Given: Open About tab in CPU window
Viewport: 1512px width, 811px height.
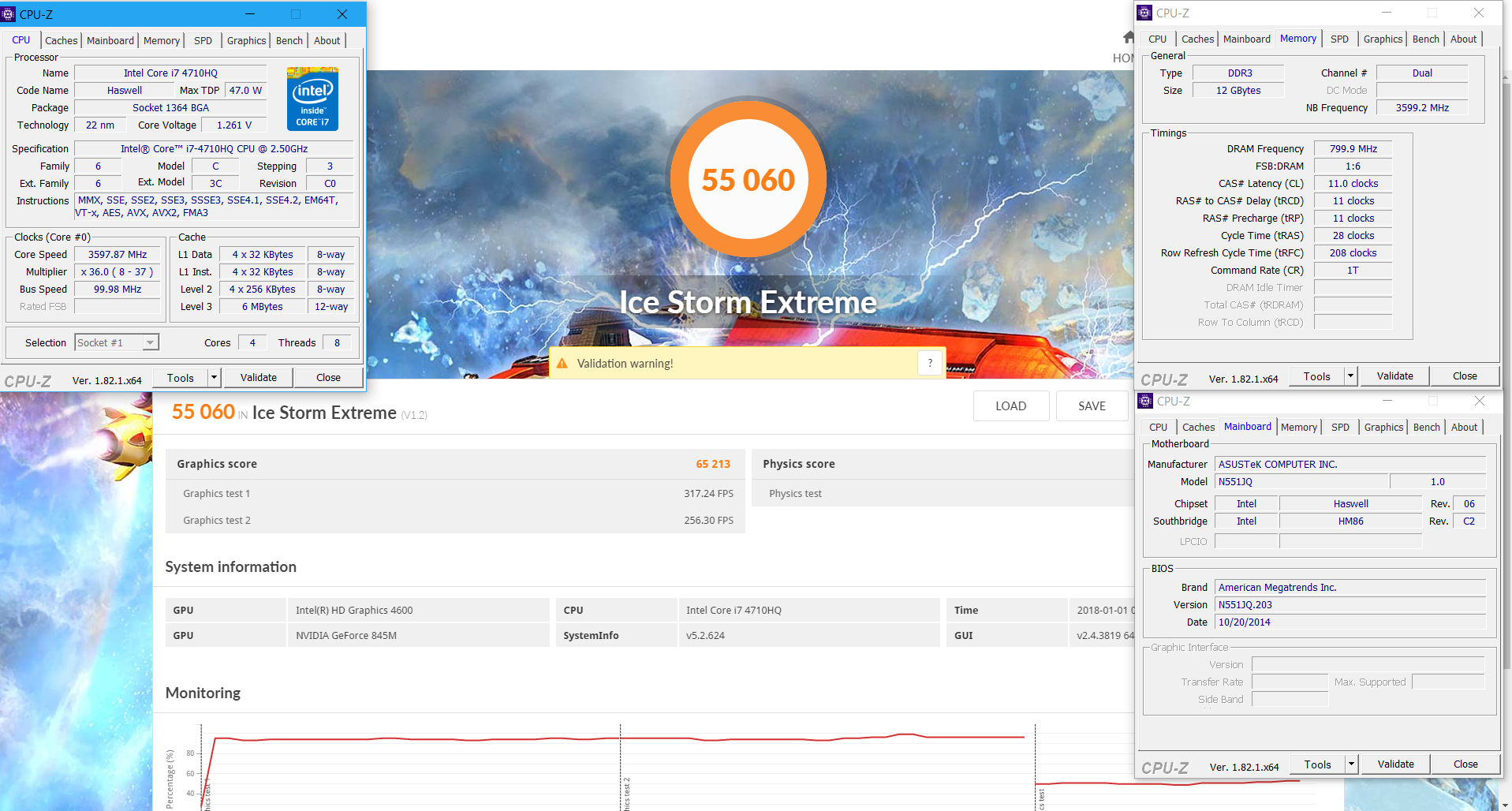Looking at the screenshot, I should coord(327,40).
